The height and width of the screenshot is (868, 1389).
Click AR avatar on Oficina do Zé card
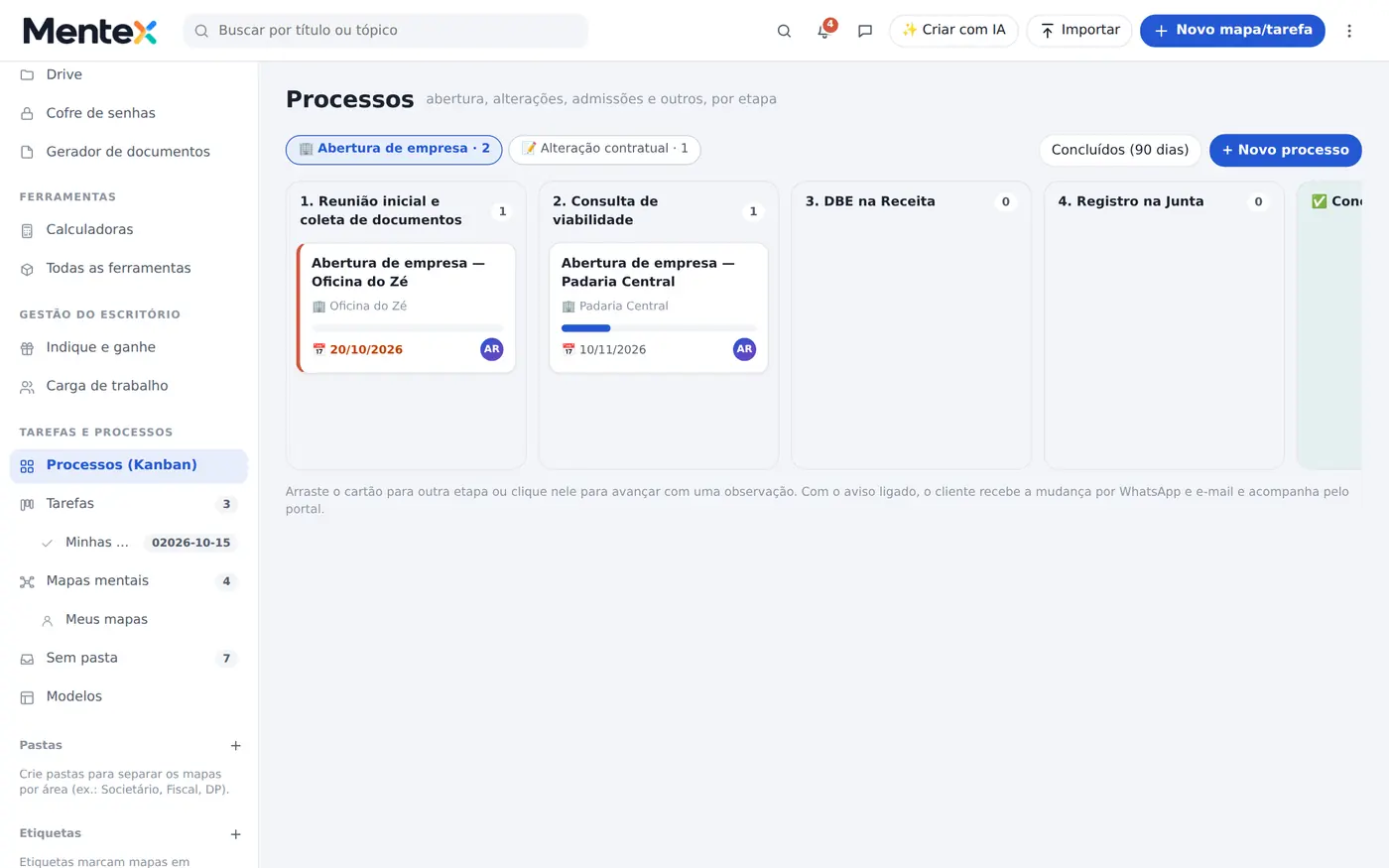point(491,349)
